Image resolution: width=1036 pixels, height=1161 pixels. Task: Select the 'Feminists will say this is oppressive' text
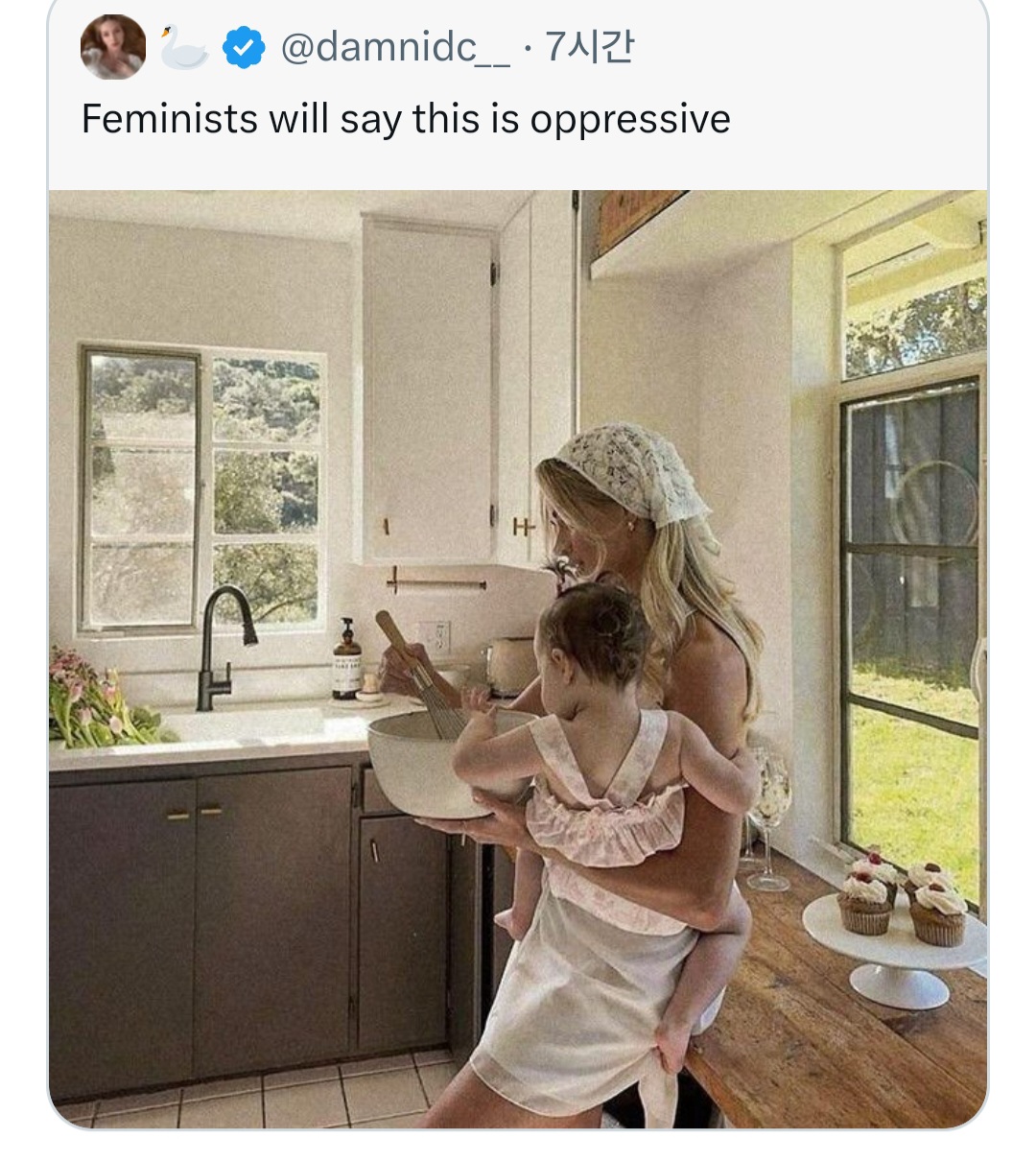[x=406, y=119]
